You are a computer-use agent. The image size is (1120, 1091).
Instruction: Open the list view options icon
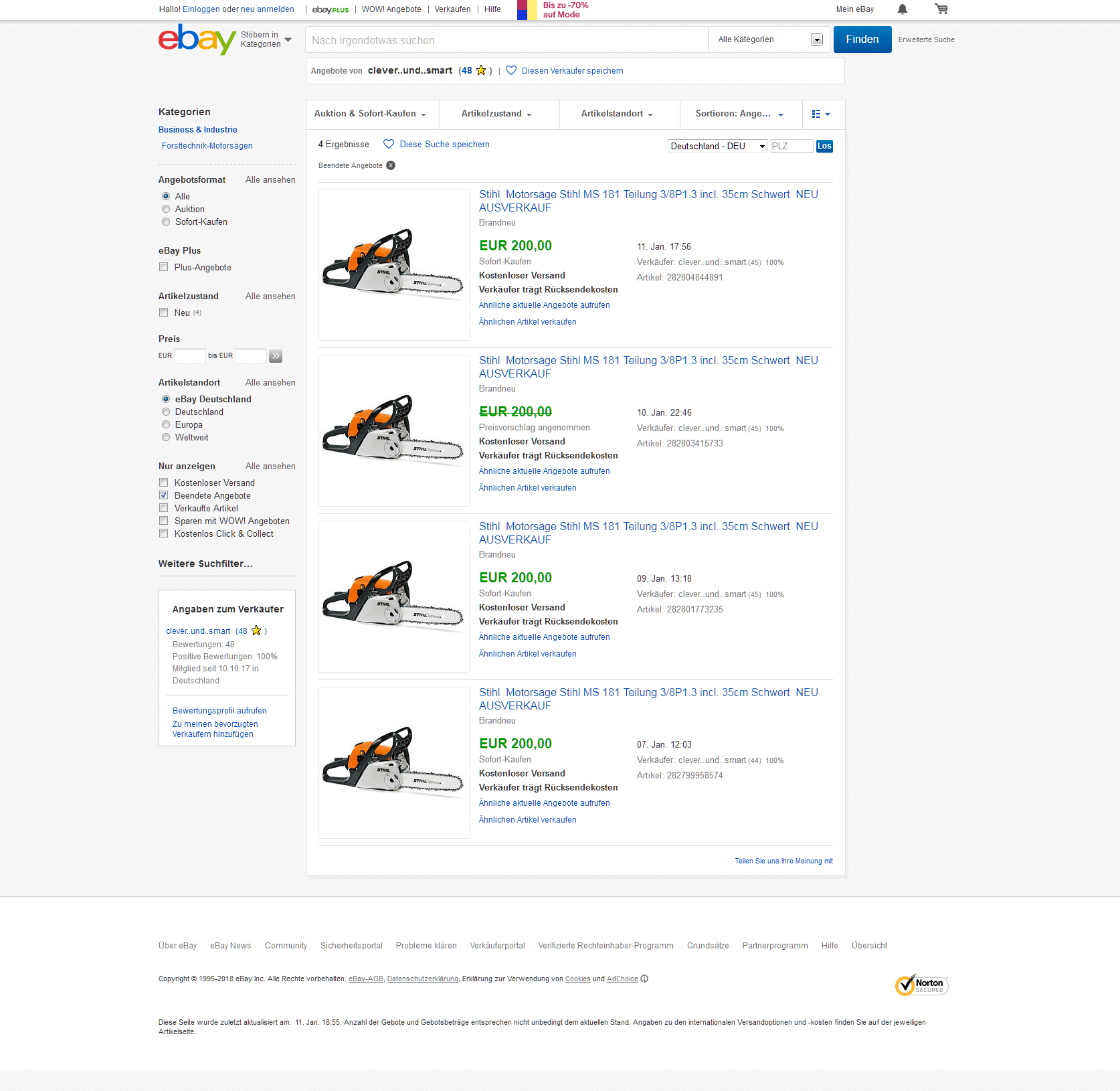coord(820,114)
